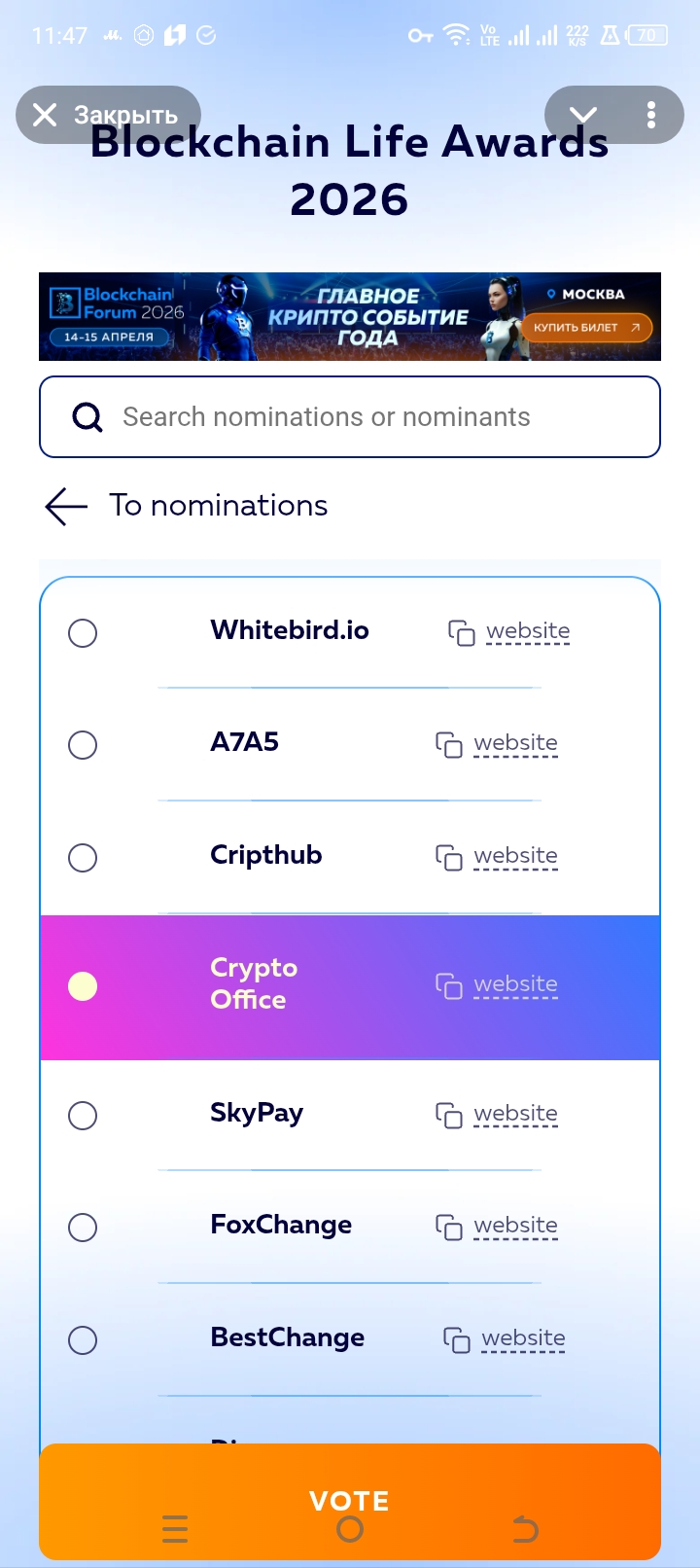This screenshot has width=700, height=1568.
Task: Click the copy icon beside A7A5
Action: pyautogui.click(x=448, y=745)
